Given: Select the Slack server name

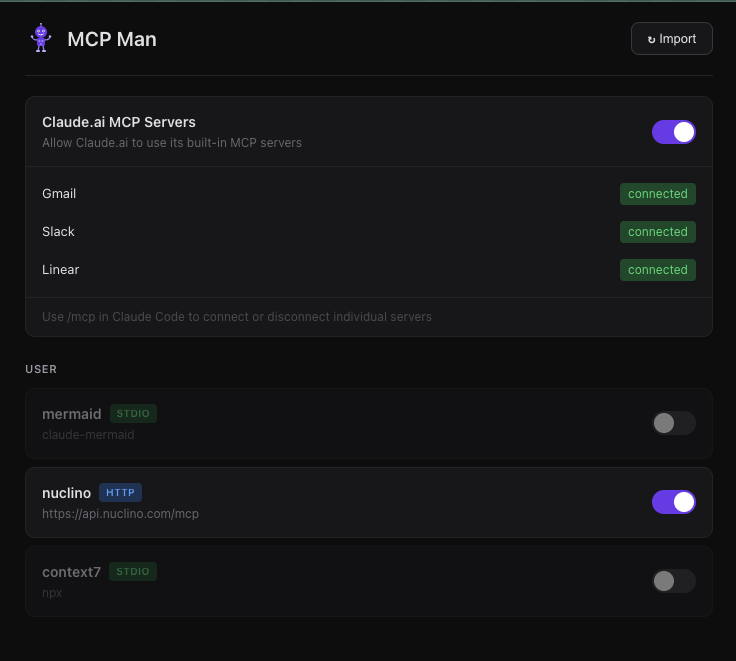Looking at the screenshot, I should point(58,232).
